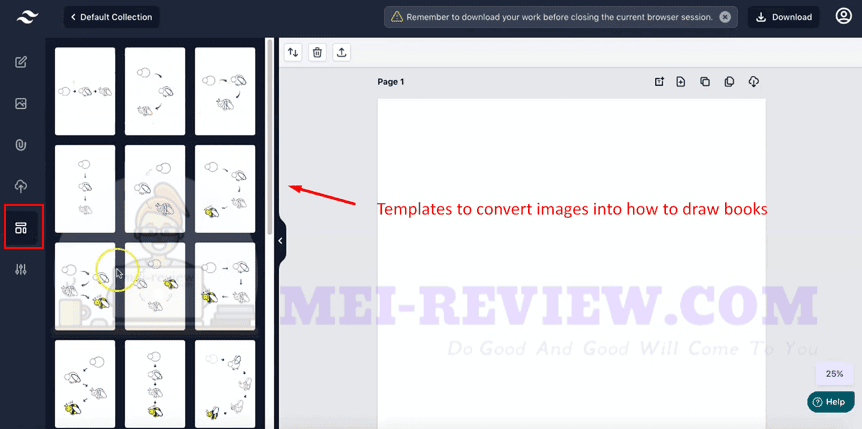
Task: Click the upload export icon in toolbar
Action: 341,53
